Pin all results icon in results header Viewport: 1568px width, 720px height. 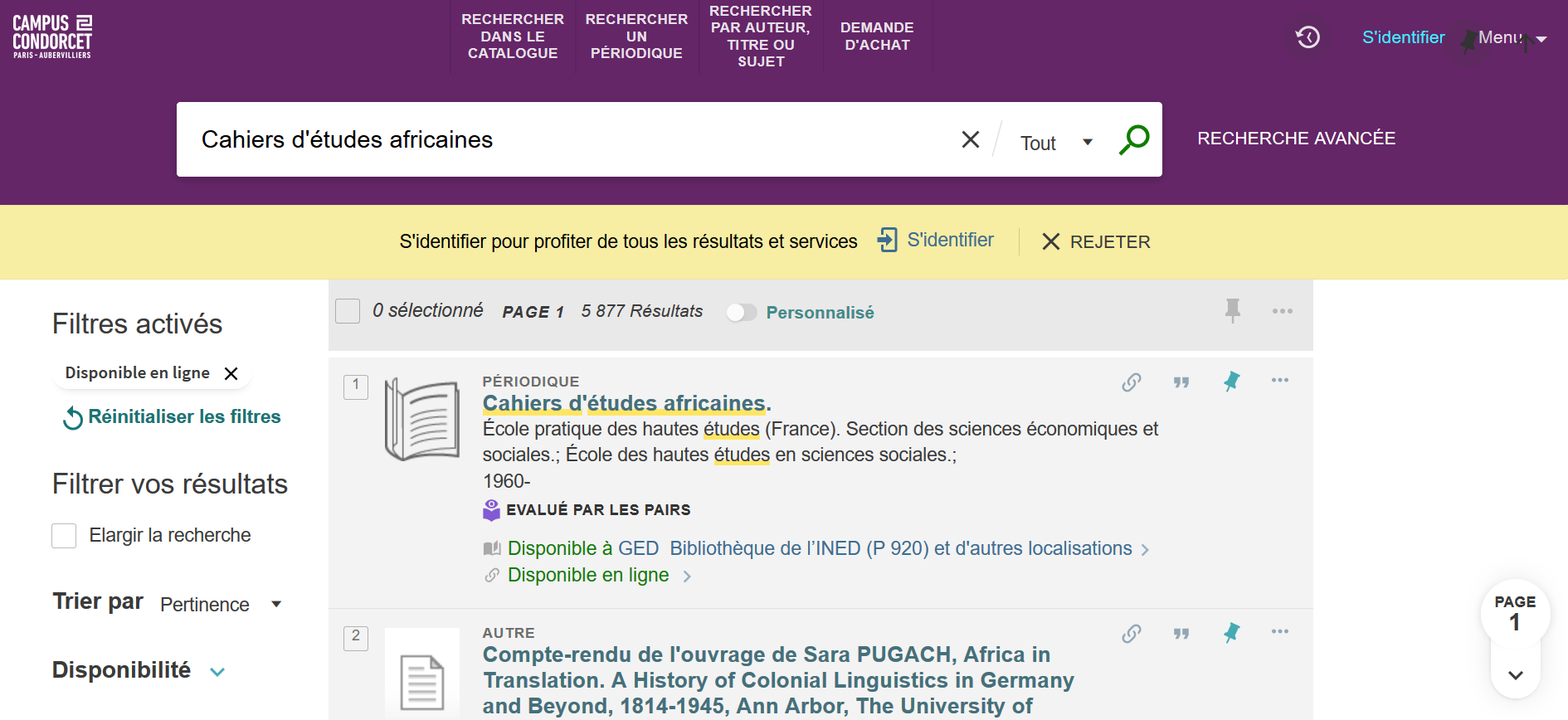point(1233,311)
